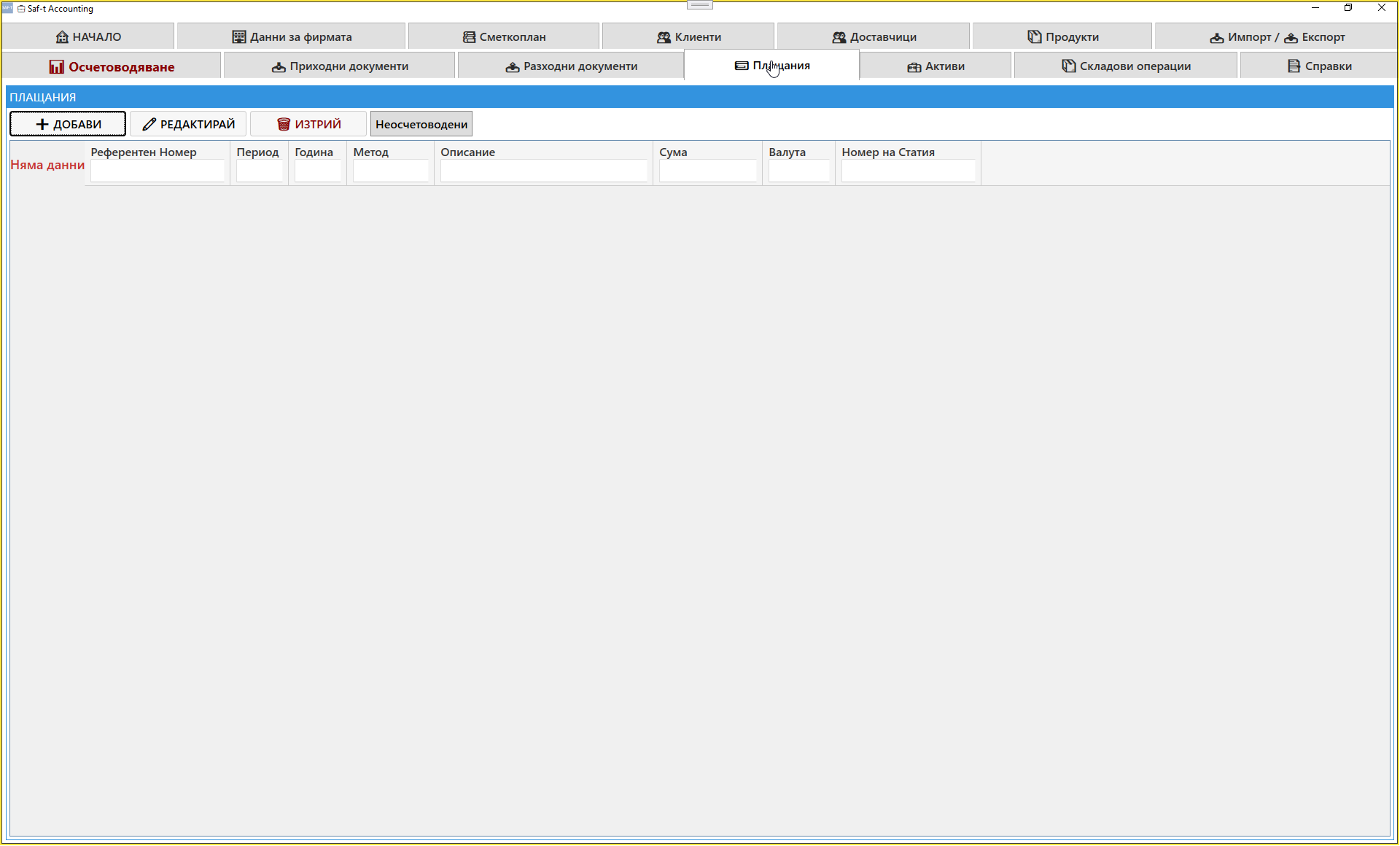Click the document icon on Справки tab
Image resolution: width=1400 pixels, height=846 pixels.
pos(1294,66)
